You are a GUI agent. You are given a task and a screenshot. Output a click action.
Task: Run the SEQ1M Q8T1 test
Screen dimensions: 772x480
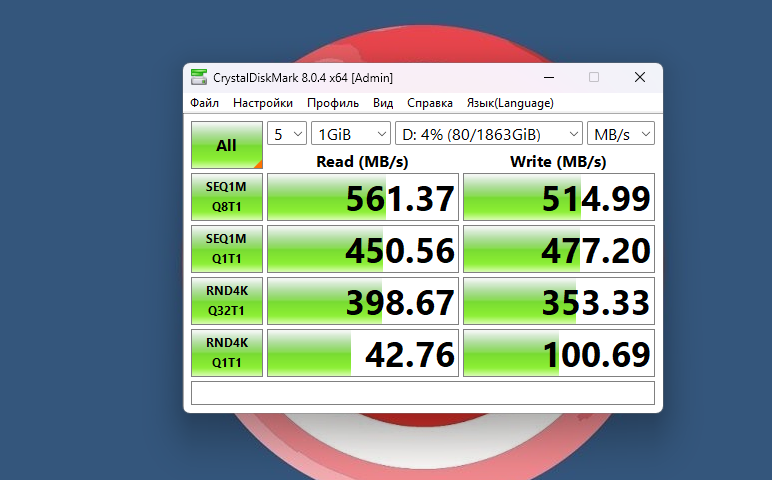(227, 197)
